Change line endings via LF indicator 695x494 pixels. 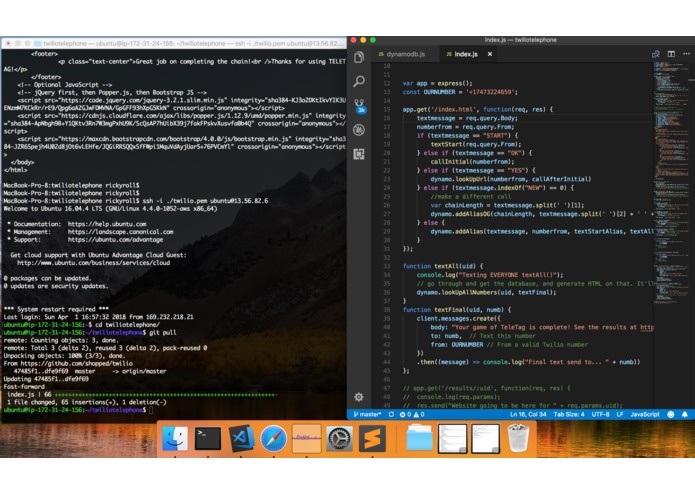[x=620, y=415]
